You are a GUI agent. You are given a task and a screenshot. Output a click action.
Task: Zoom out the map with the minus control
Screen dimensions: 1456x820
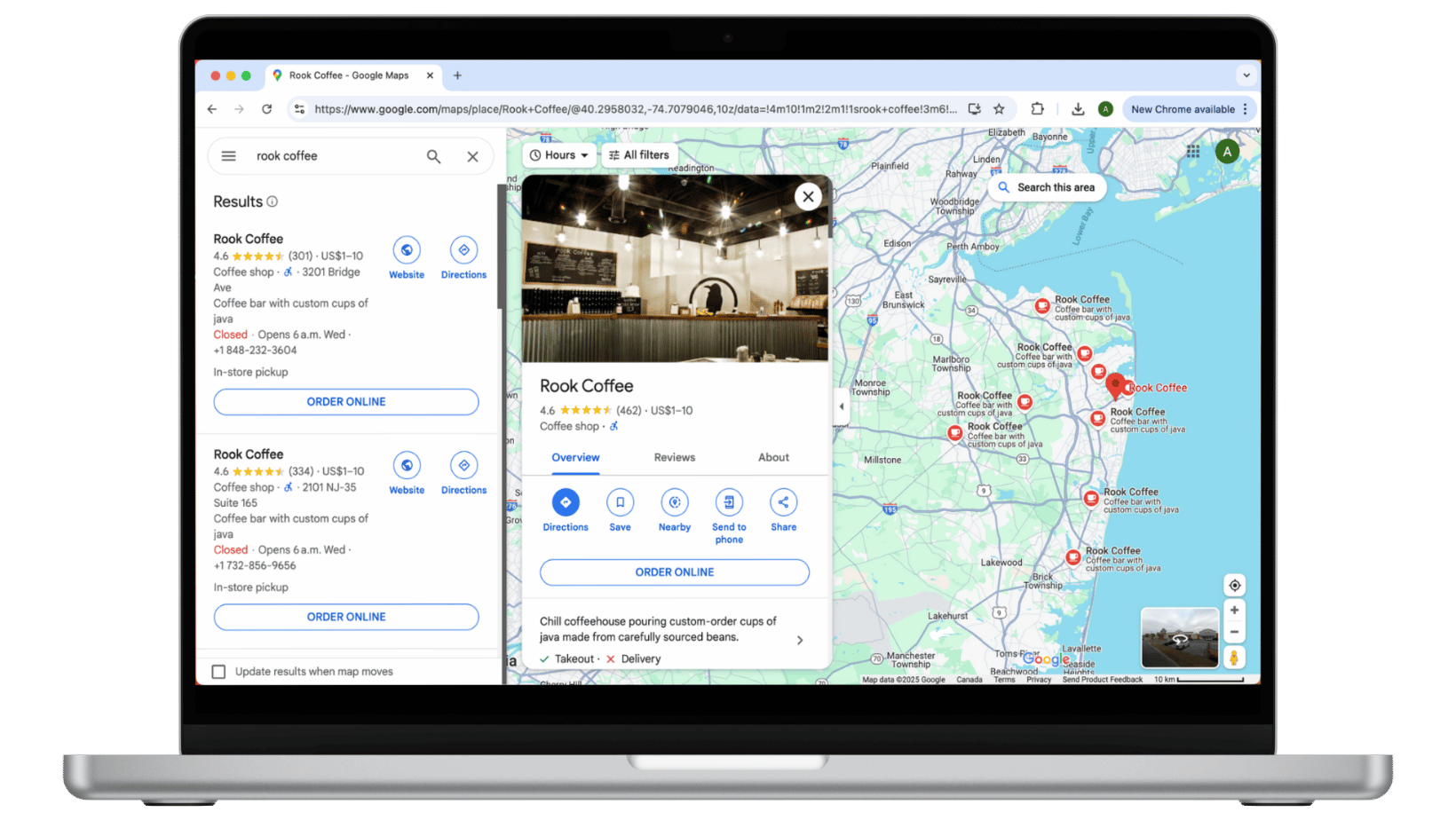tap(1234, 632)
